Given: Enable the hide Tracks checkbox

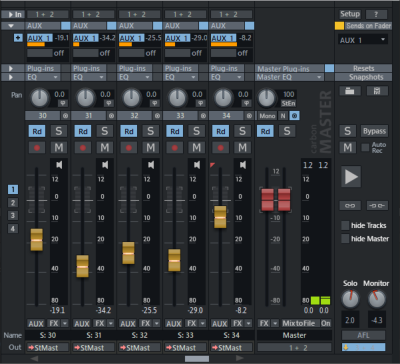Looking at the screenshot, I should 345,225.
